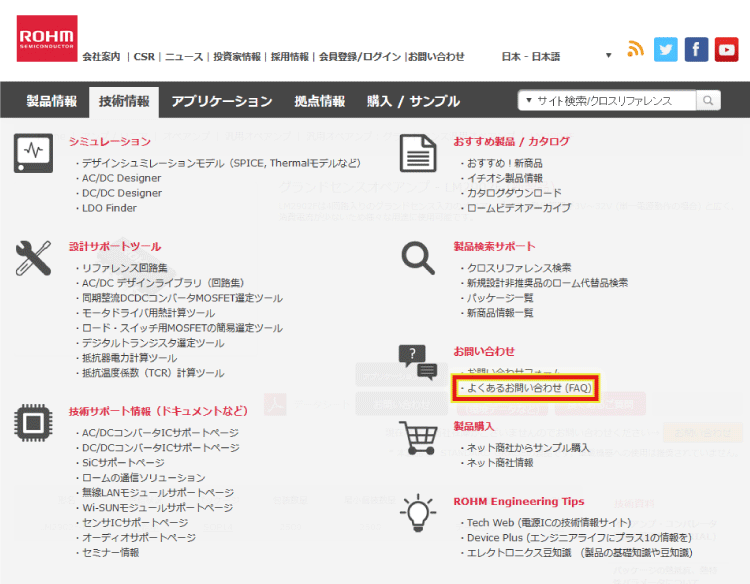Open 会員登録/ログイン link
This screenshot has height=584, width=750.
coord(360,56)
